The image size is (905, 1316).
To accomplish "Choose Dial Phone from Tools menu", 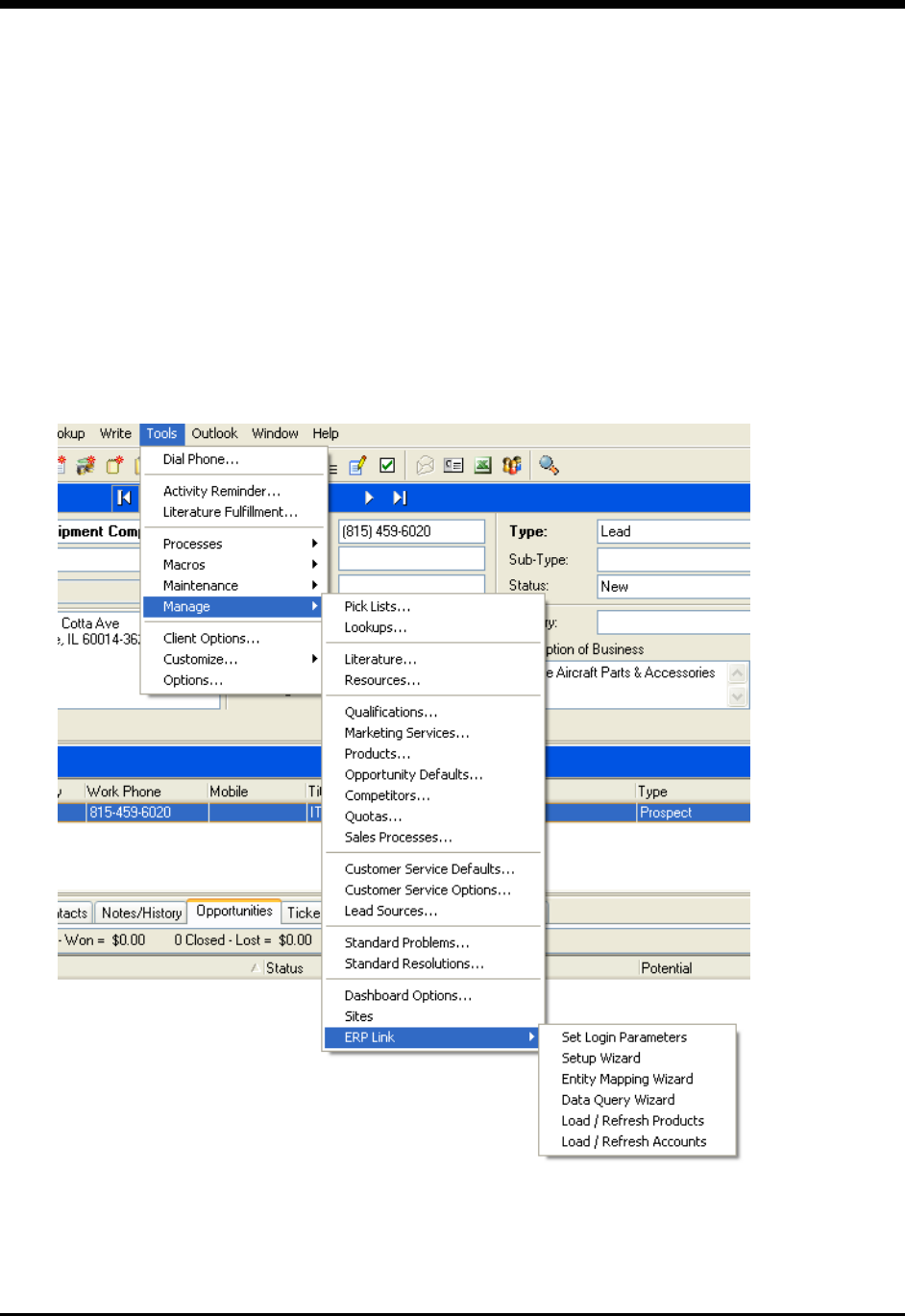I will coord(234,459).
